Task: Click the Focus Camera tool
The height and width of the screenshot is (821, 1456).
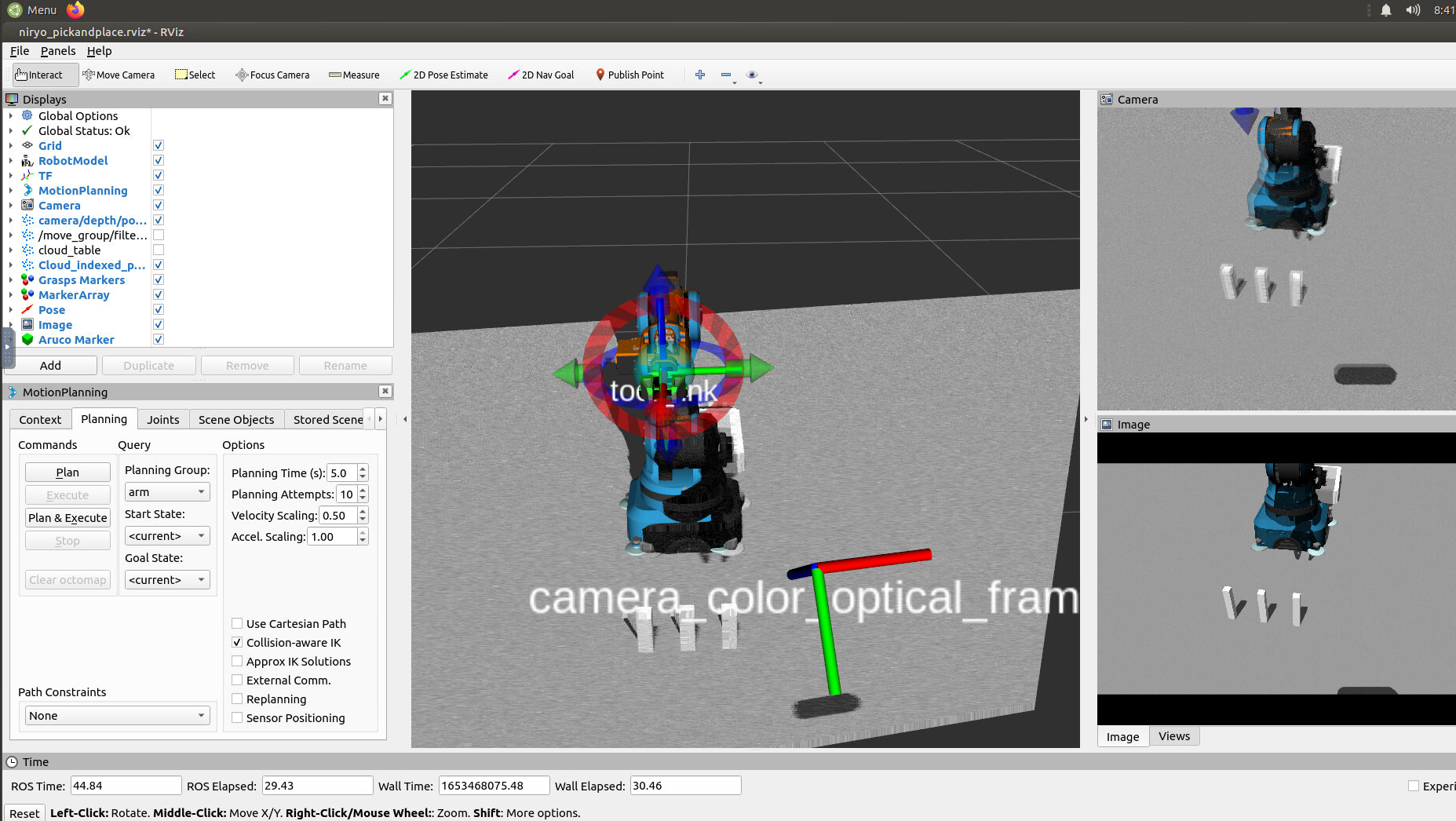Action: click(x=272, y=75)
